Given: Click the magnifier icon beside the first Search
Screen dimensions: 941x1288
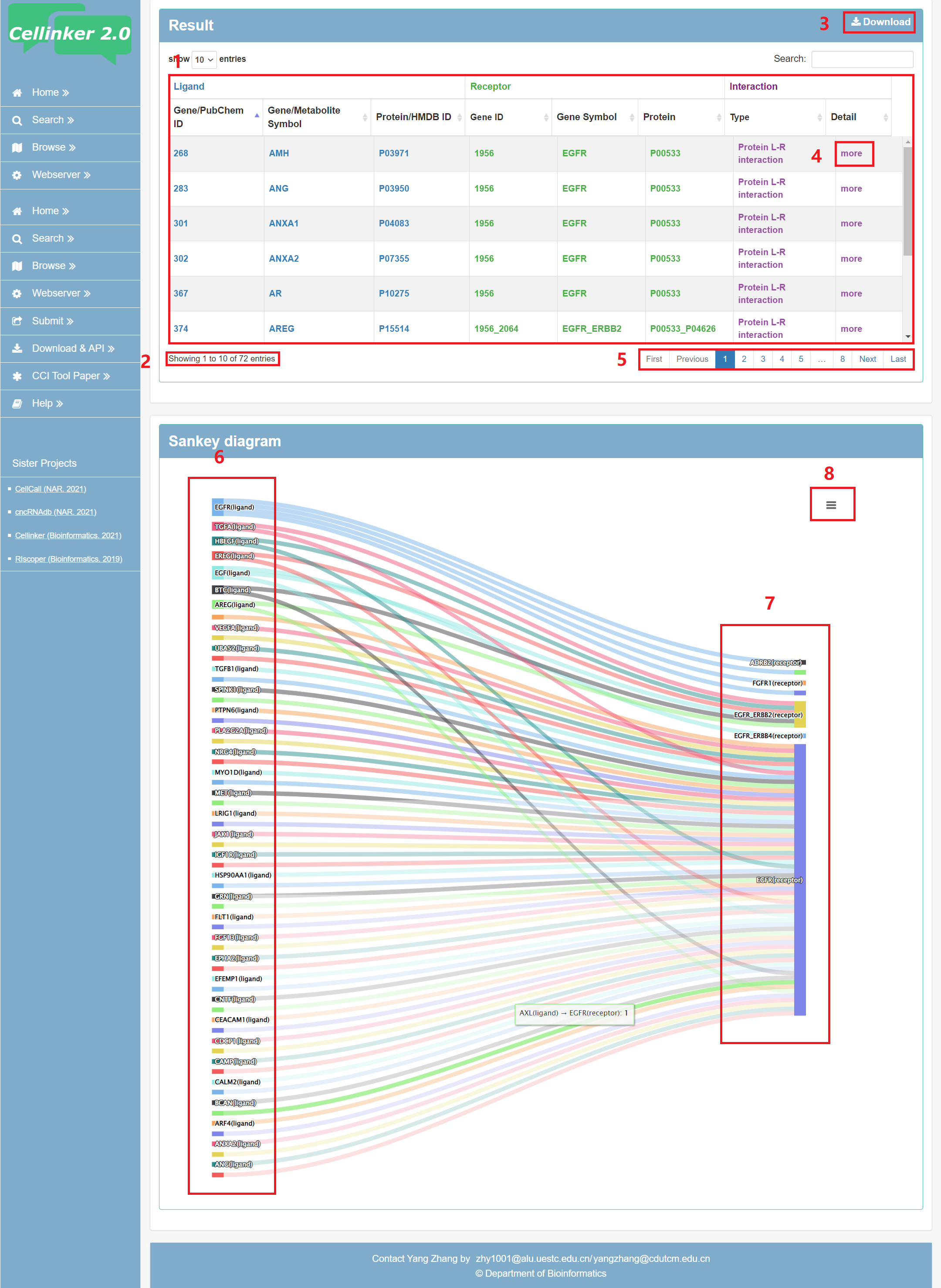Looking at the screenshot, I should (x=17, y=120).
